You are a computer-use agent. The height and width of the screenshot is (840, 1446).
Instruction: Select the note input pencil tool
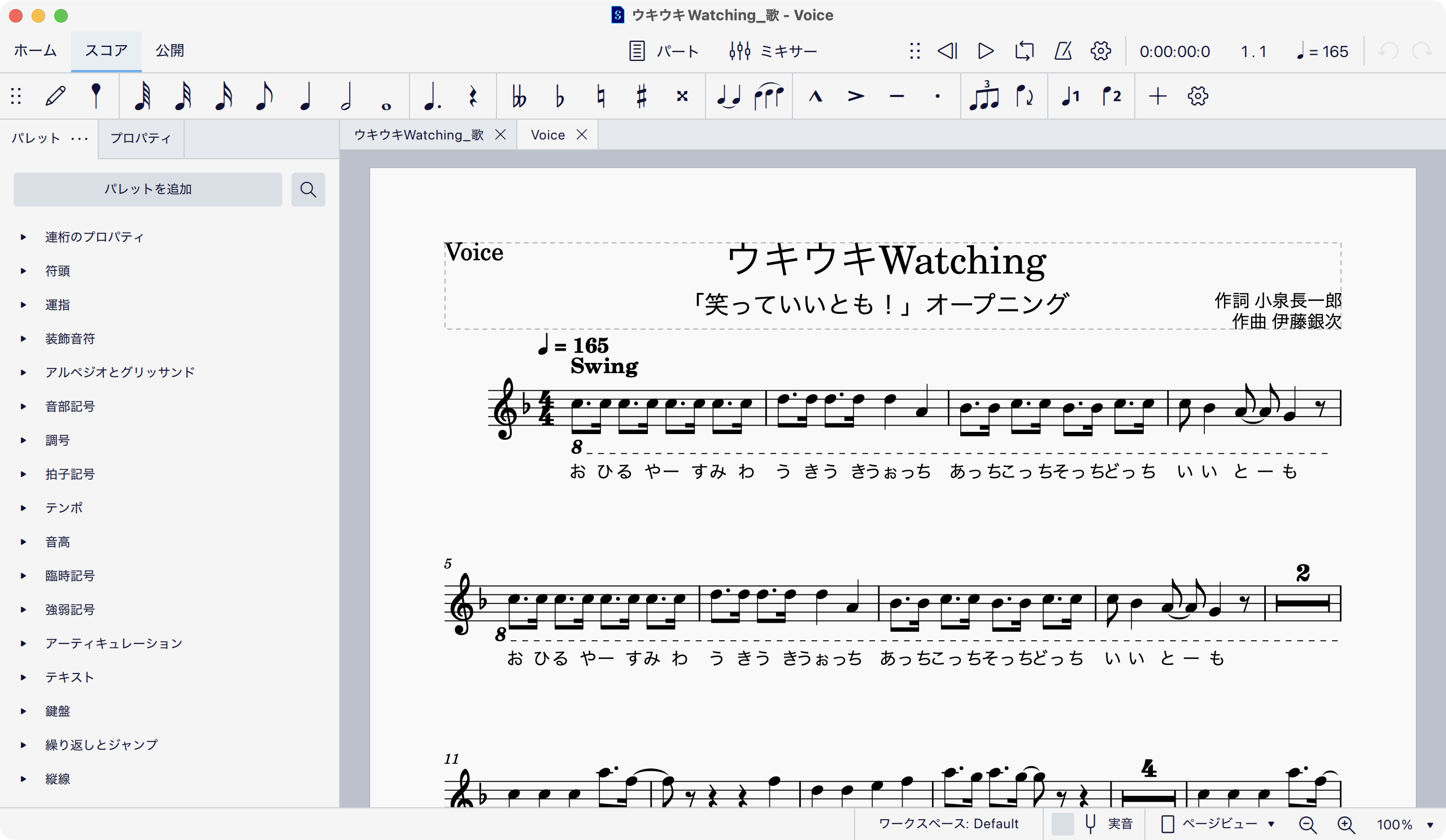click(56, 96)
